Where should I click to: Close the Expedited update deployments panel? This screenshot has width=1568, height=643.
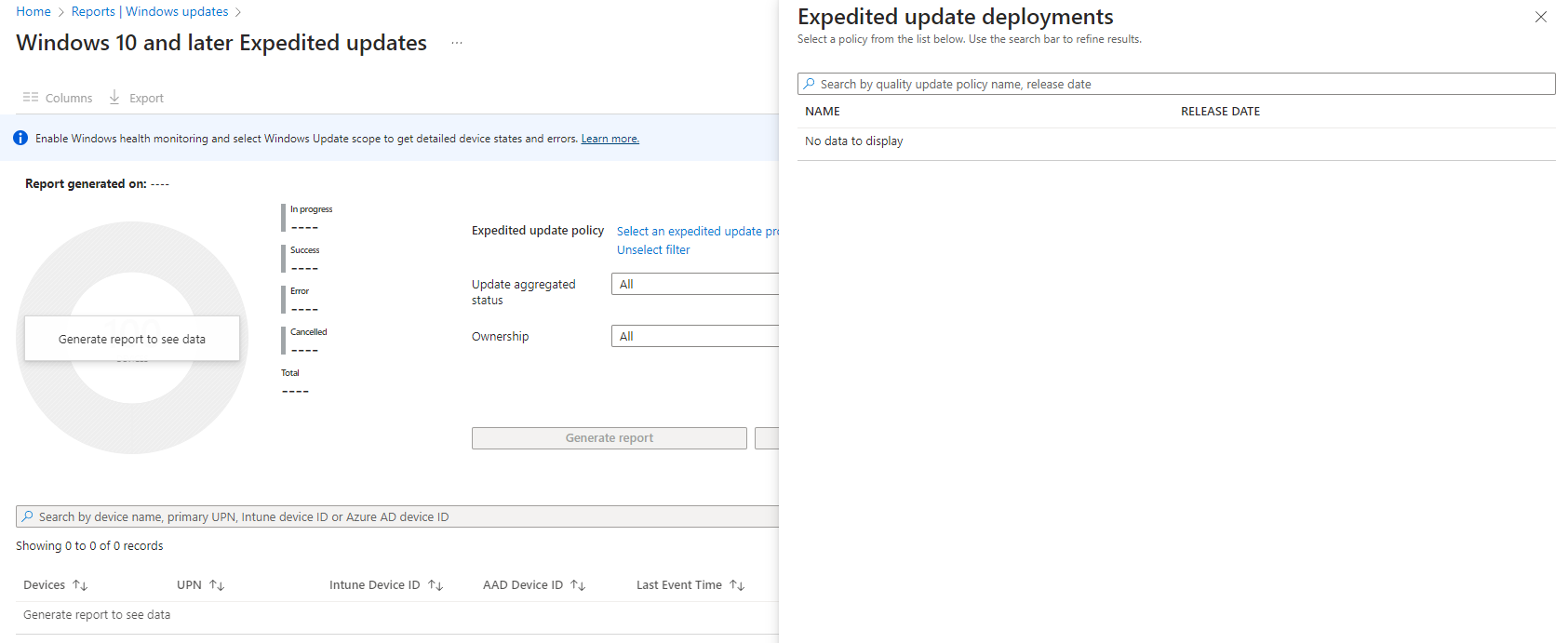(x=1541, y=17)
